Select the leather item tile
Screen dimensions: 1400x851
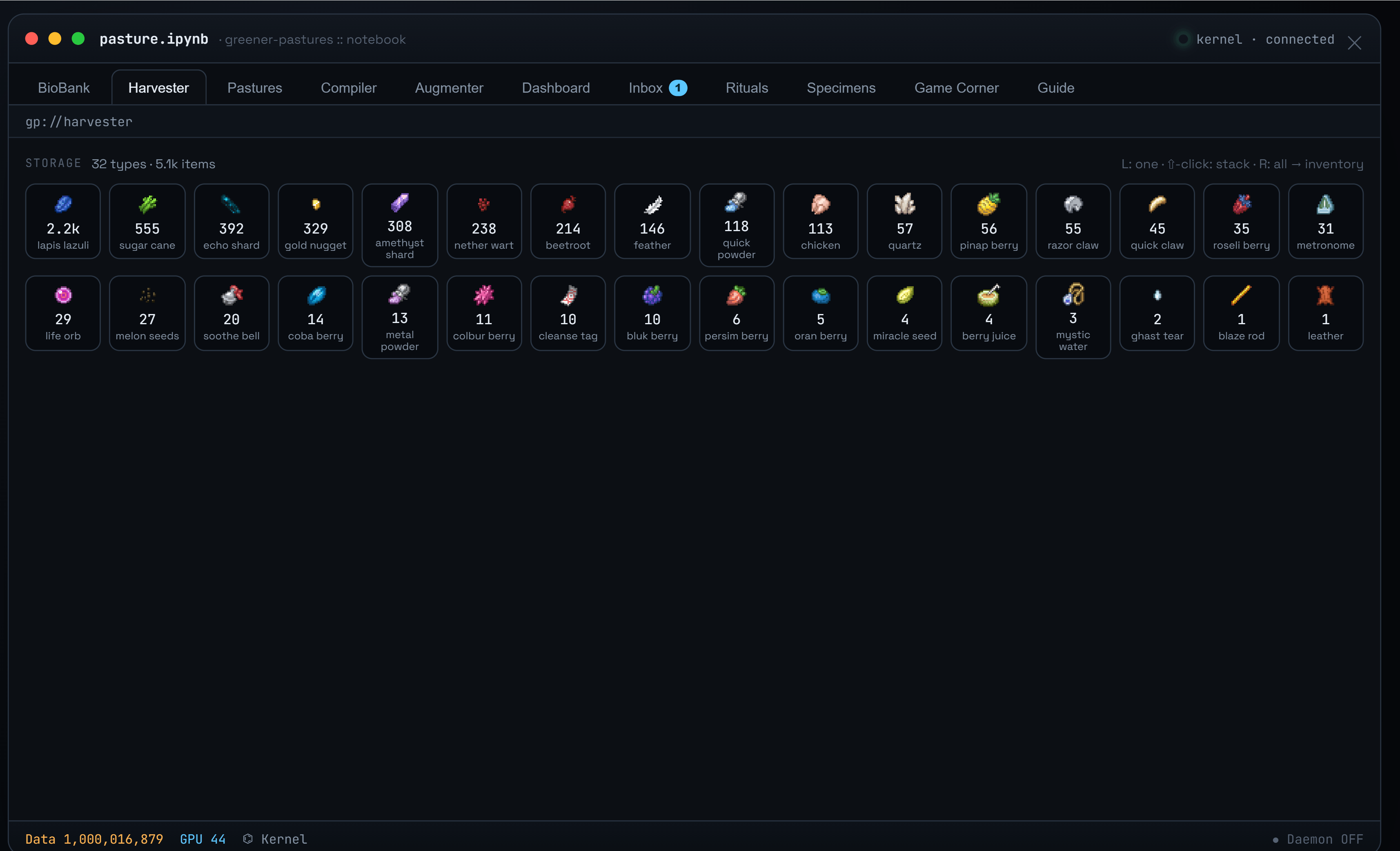click(1325, 313)
